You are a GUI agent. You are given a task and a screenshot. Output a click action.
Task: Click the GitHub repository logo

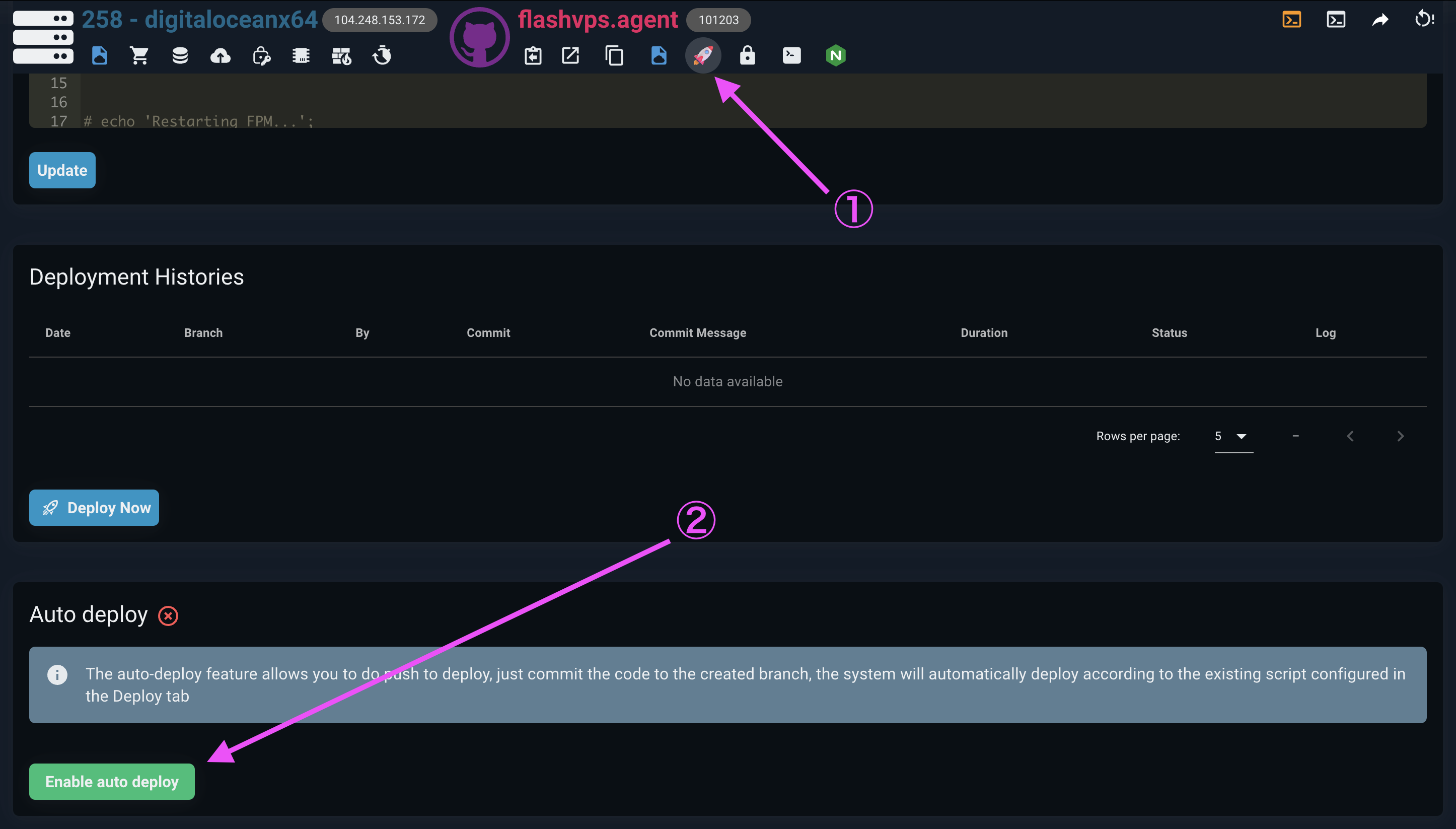point(479,38)
